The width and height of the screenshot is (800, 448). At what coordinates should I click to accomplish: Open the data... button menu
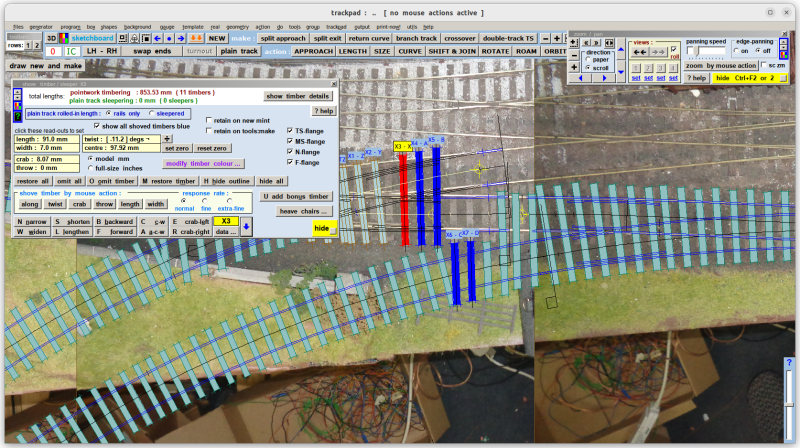226,232
